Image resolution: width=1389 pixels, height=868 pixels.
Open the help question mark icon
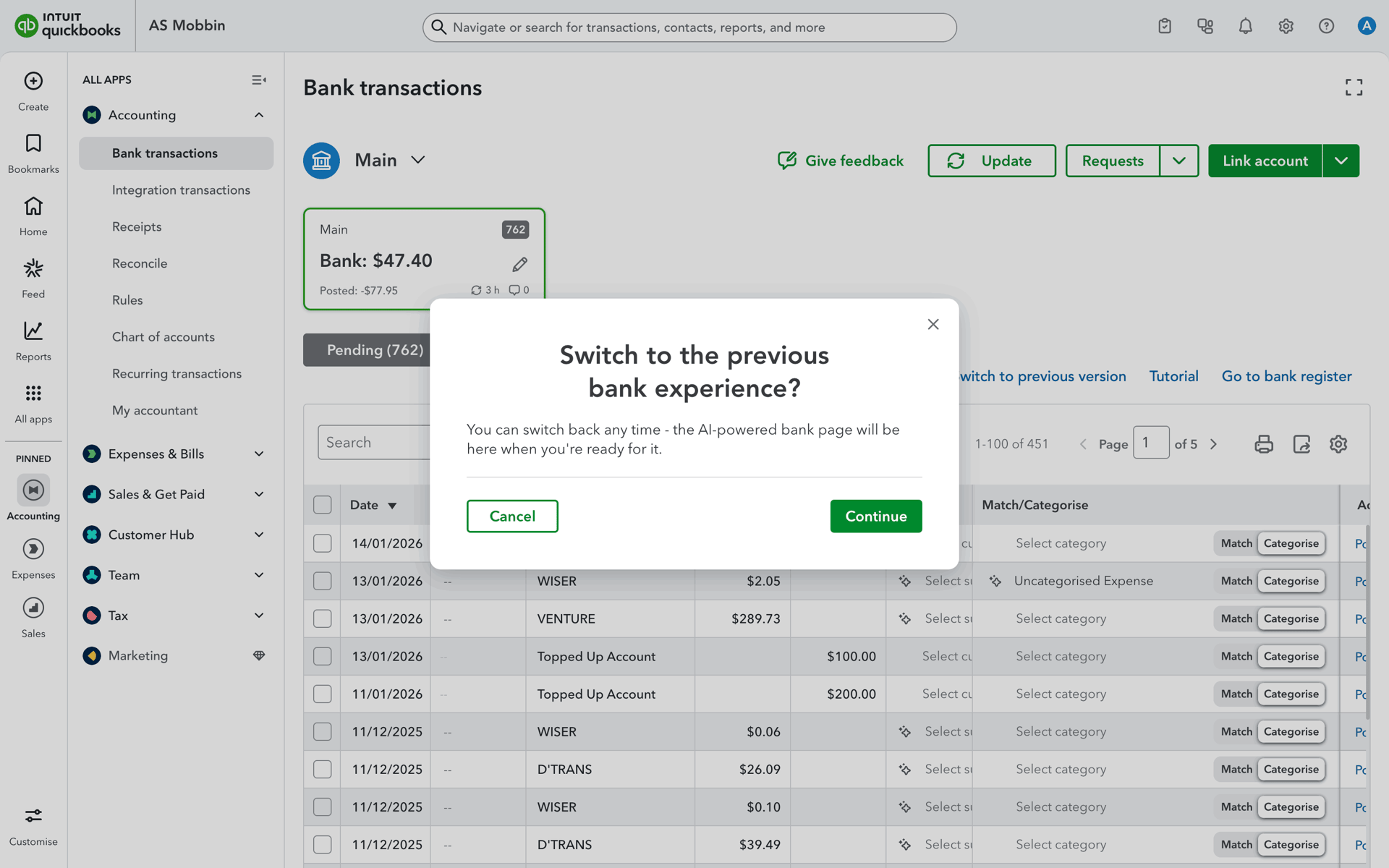pyautogui.click(x=1326, y=26)
